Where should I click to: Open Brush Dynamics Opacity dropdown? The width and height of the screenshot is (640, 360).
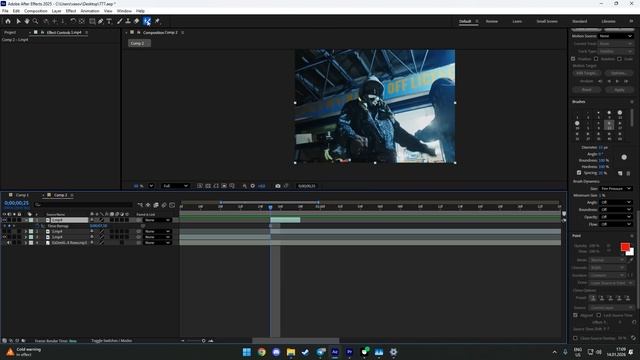pos(616,217)
